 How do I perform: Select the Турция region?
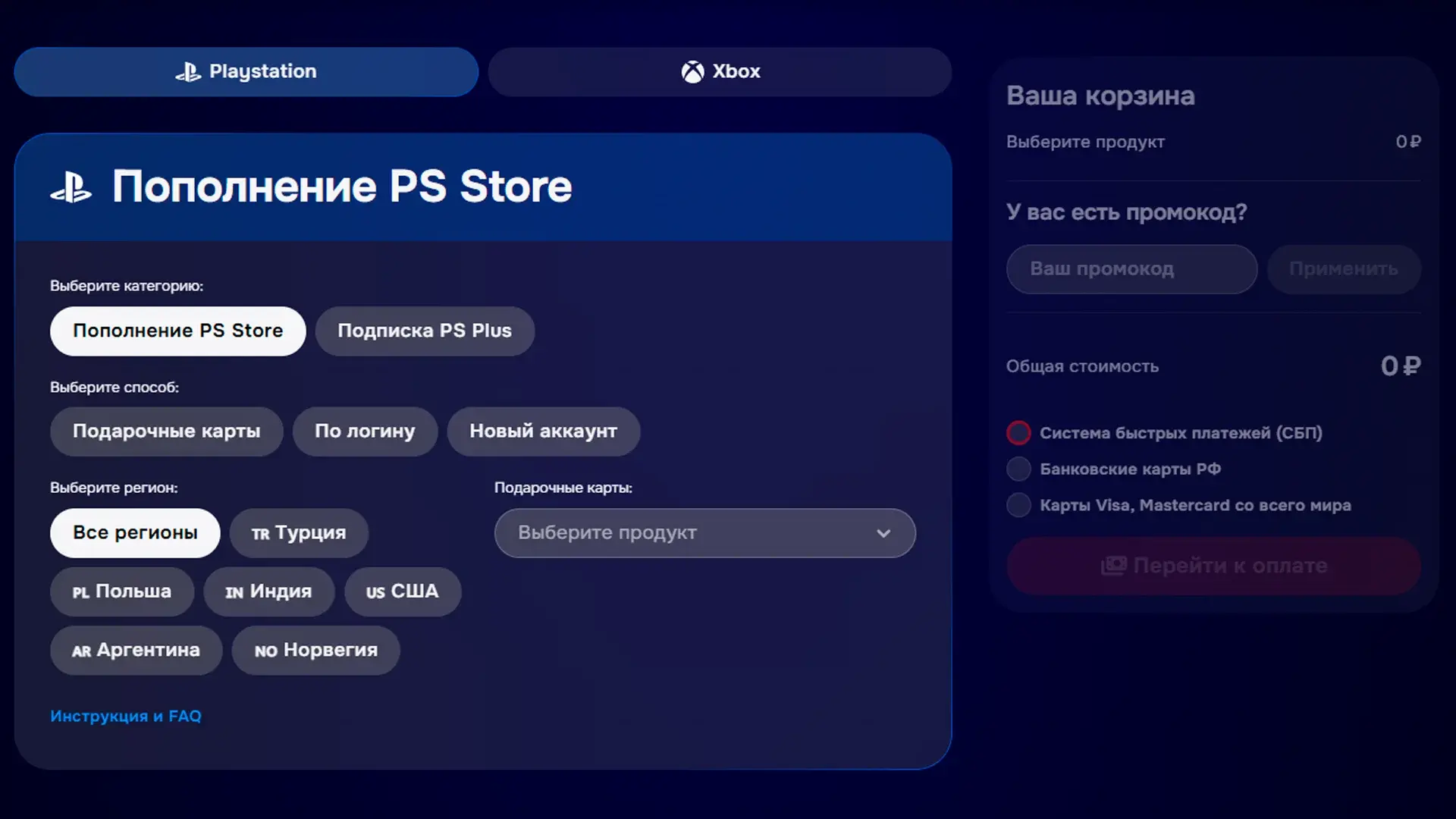click(x=299, y=533)
